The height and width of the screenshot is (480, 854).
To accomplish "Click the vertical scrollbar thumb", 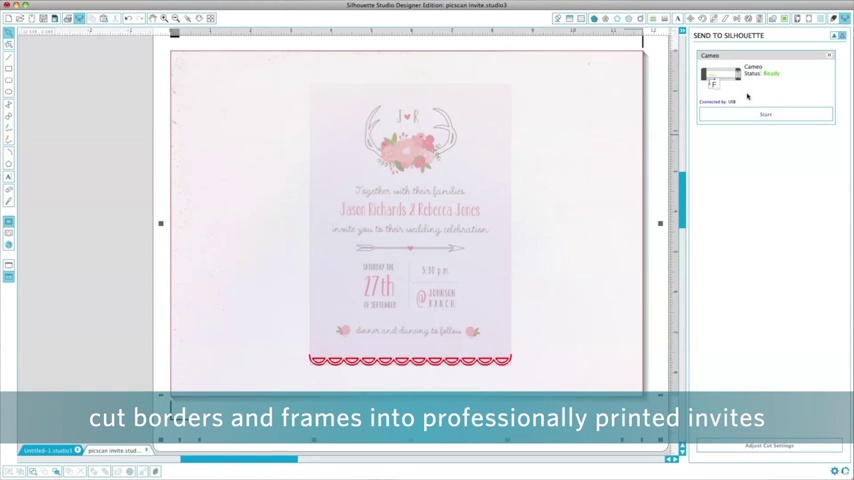I will pyautogui.click(x=682, y=199).
